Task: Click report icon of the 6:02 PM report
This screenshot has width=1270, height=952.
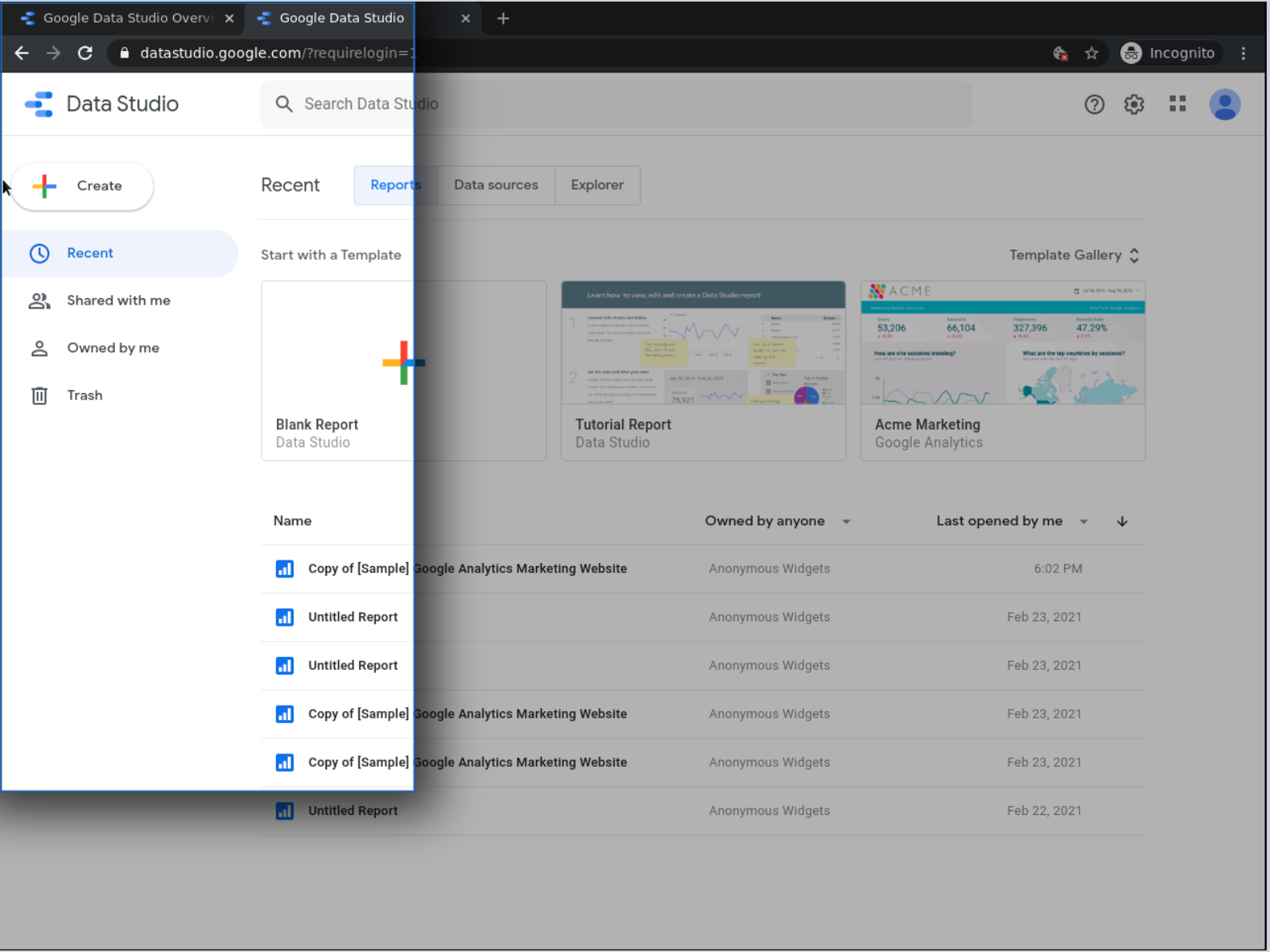Action: (285, 568)
